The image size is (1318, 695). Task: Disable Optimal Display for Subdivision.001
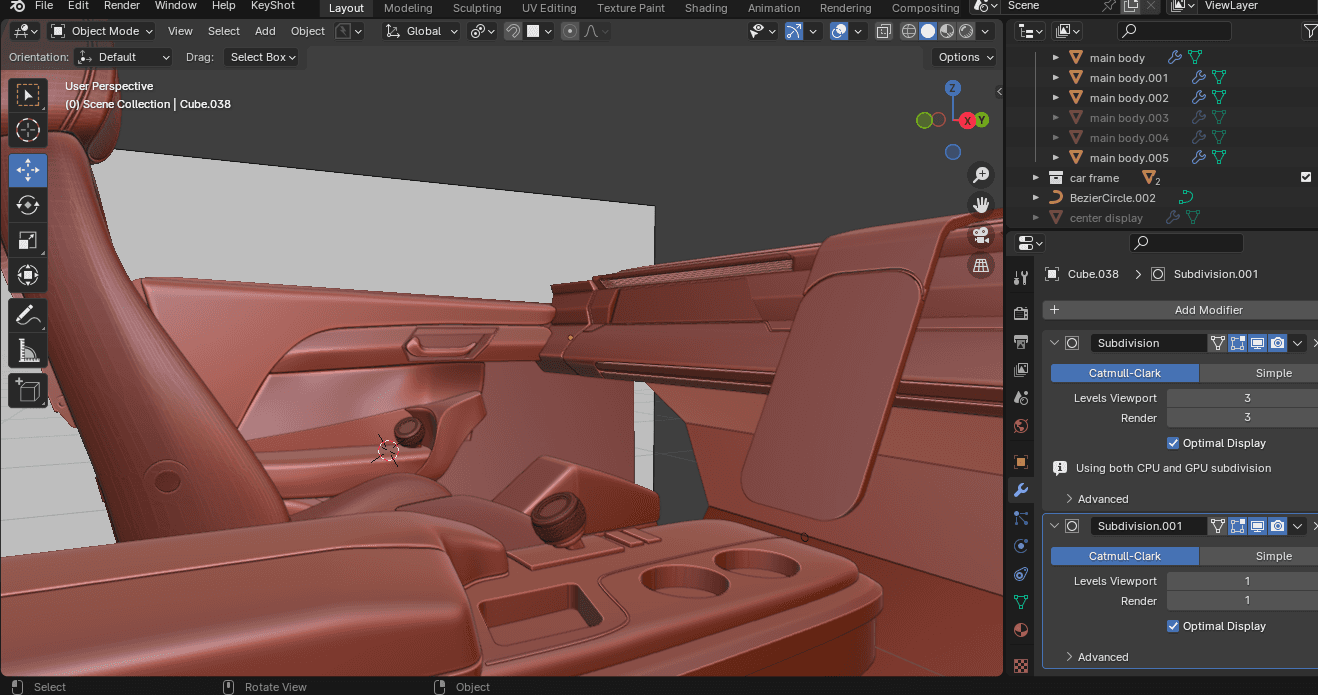click(1173, 626)
